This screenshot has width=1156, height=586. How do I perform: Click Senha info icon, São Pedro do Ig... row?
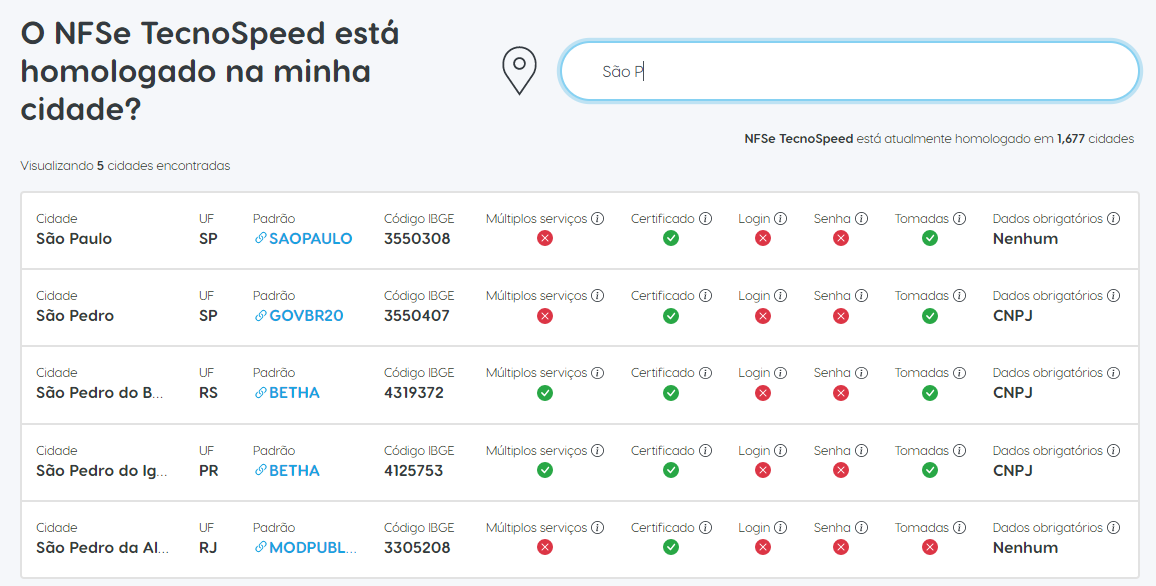click(x=861, y=450)
